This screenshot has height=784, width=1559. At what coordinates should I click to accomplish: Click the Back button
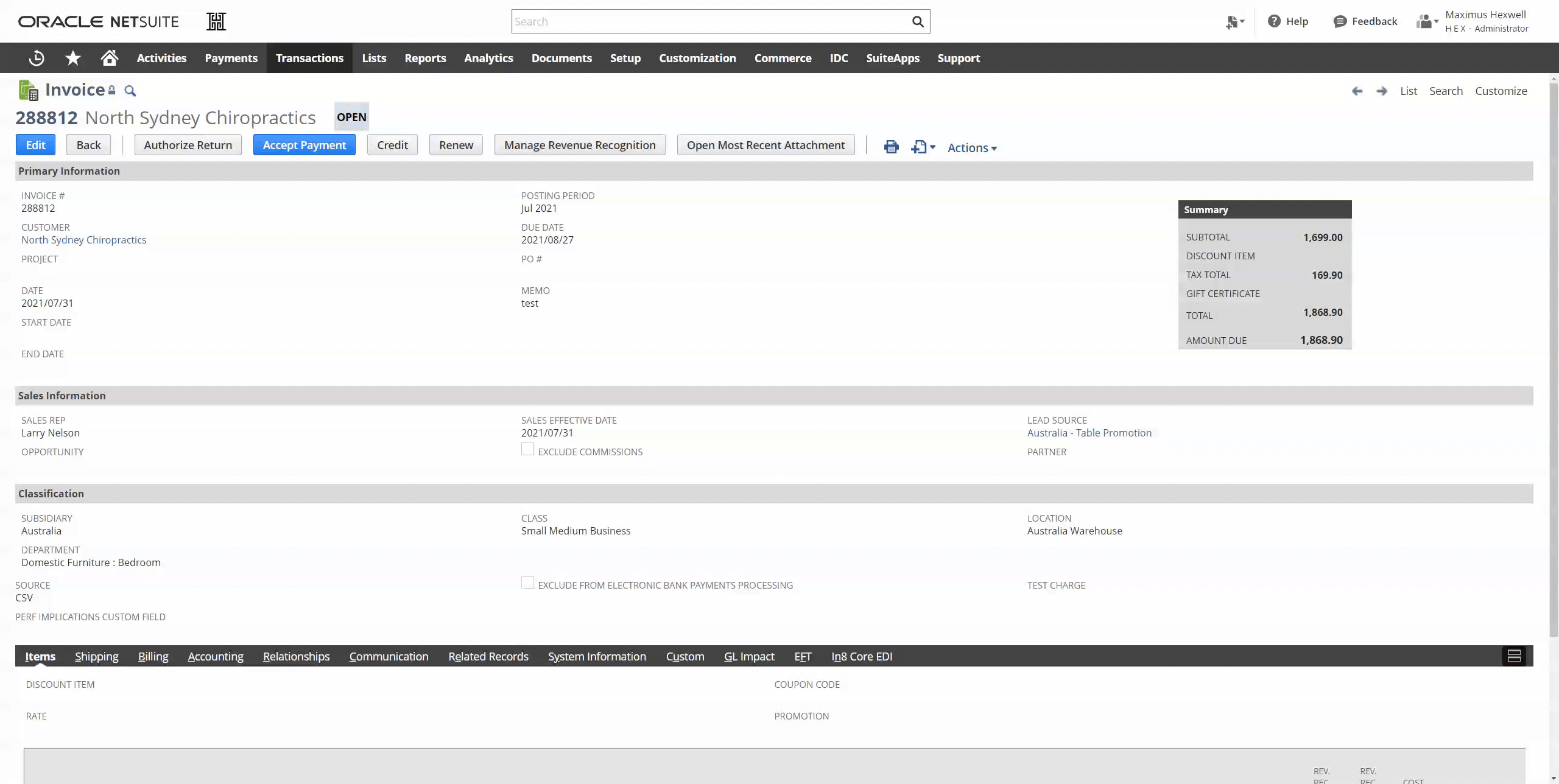88,145
